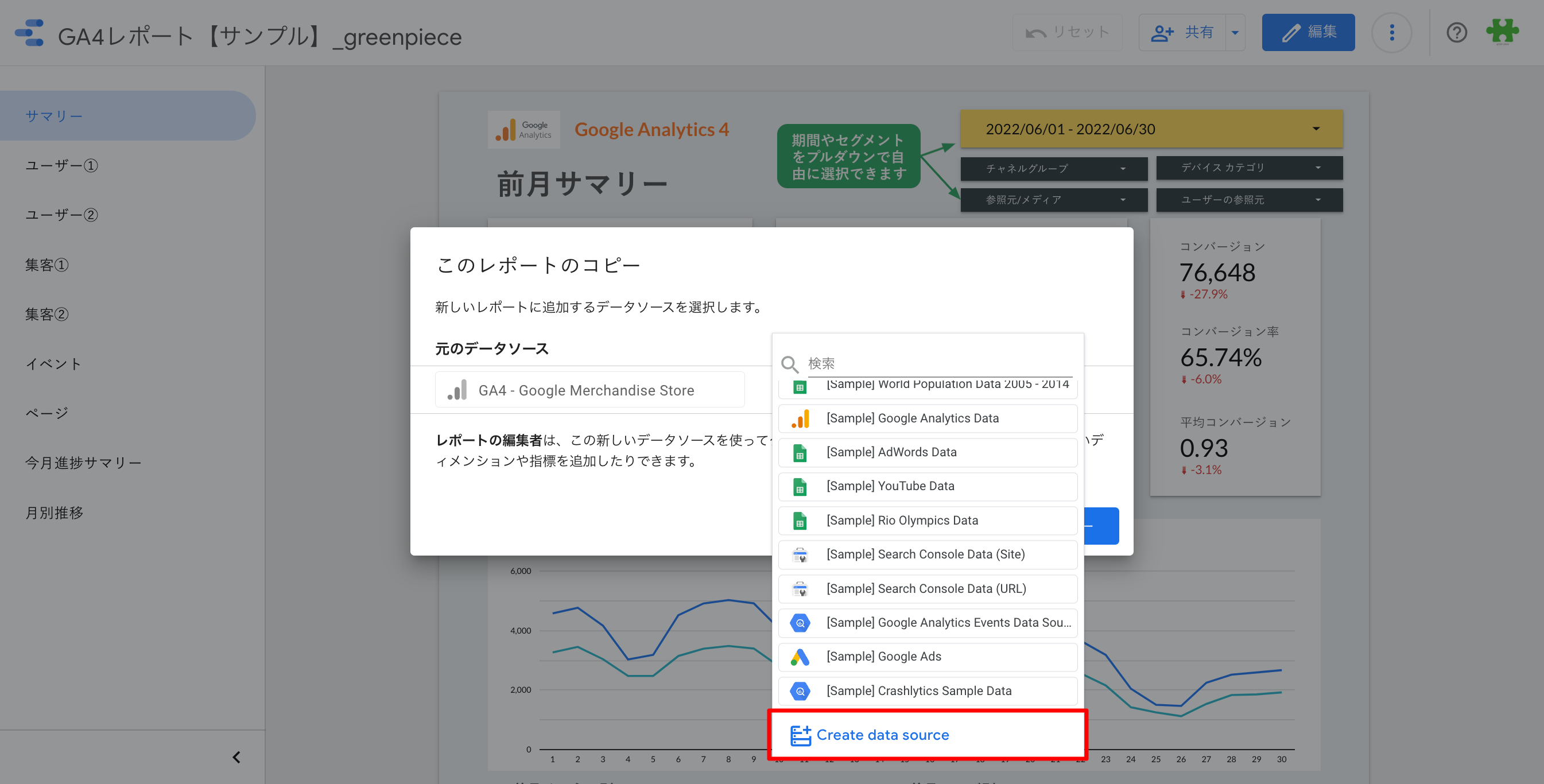Choose [Sample] Google Analytics Events Data Source
1544x784 pixels.
(x=927, y=623)
